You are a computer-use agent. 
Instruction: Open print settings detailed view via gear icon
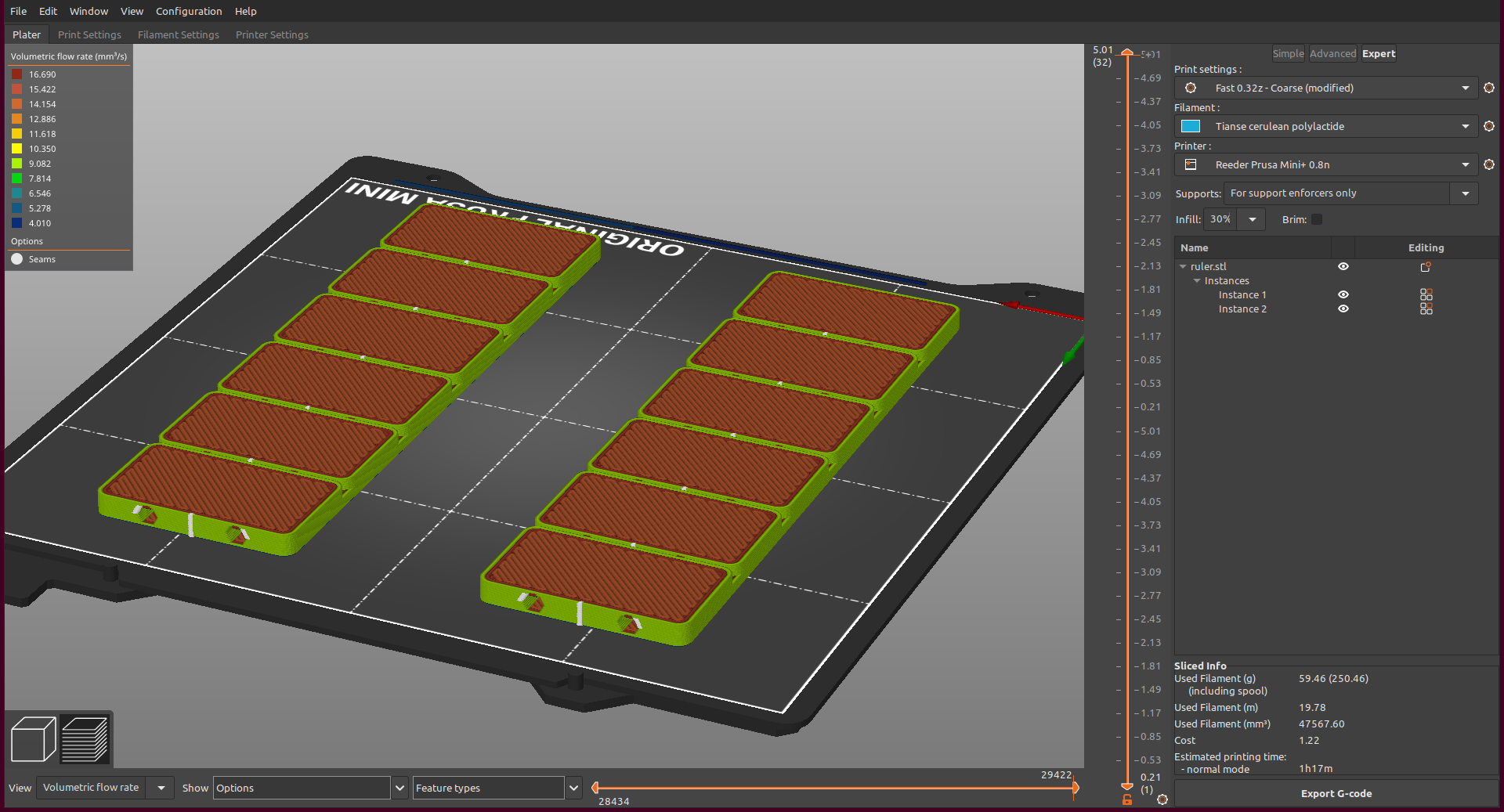pyautogui.click(x=1489, y=88)
